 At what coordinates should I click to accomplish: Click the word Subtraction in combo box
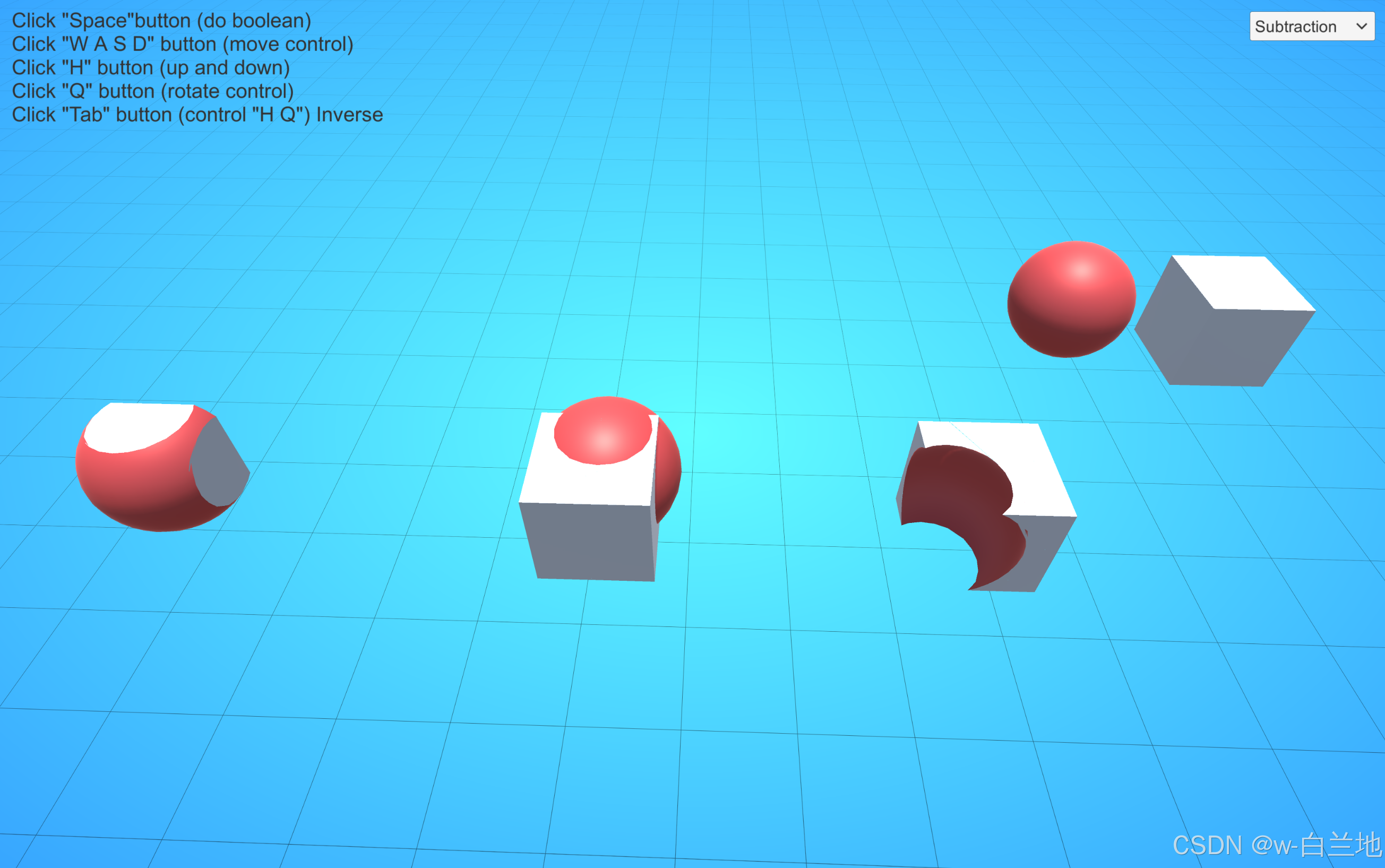(x=1295, y=27)
